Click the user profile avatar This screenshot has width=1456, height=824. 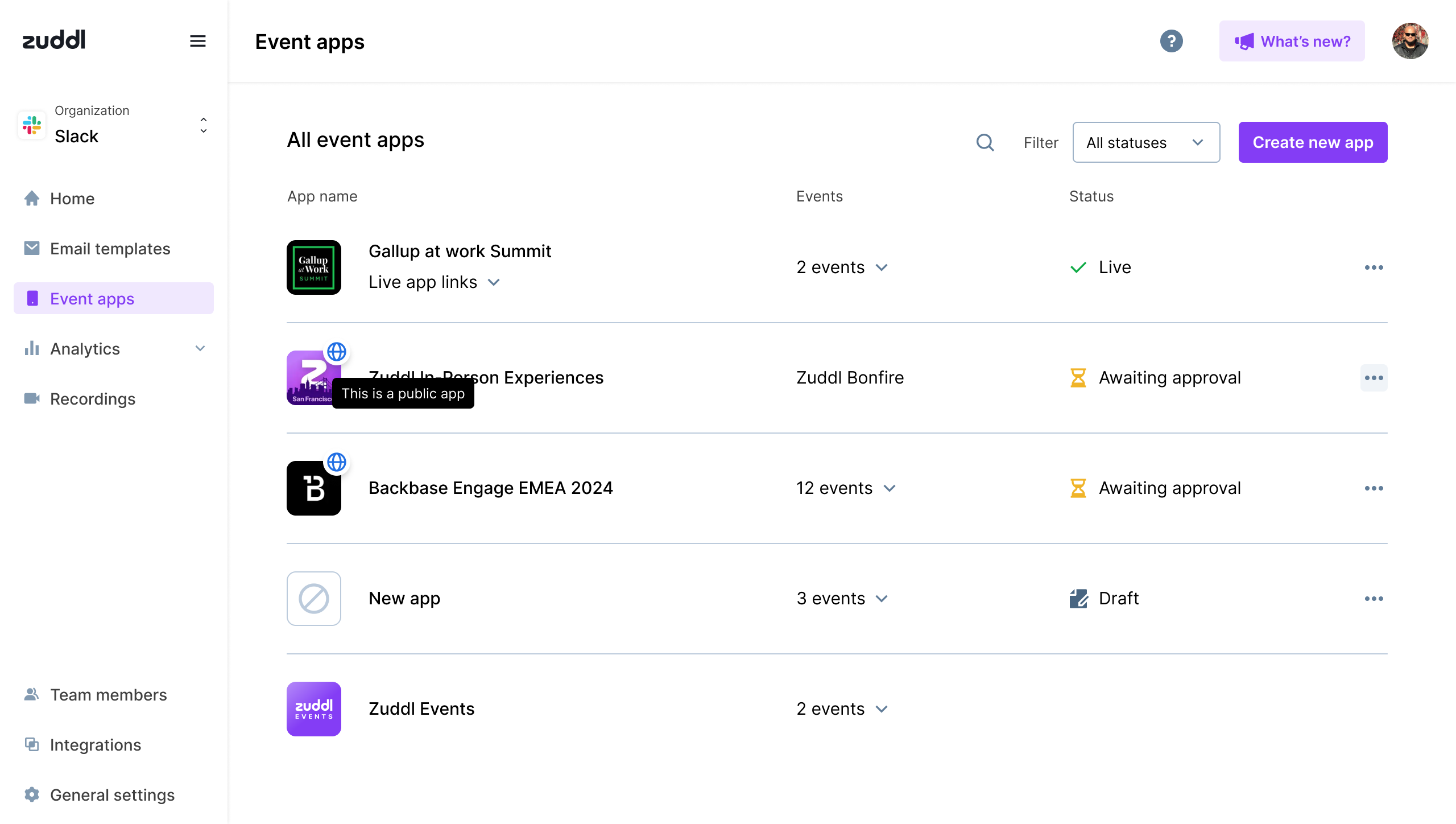click(1409, 41)
